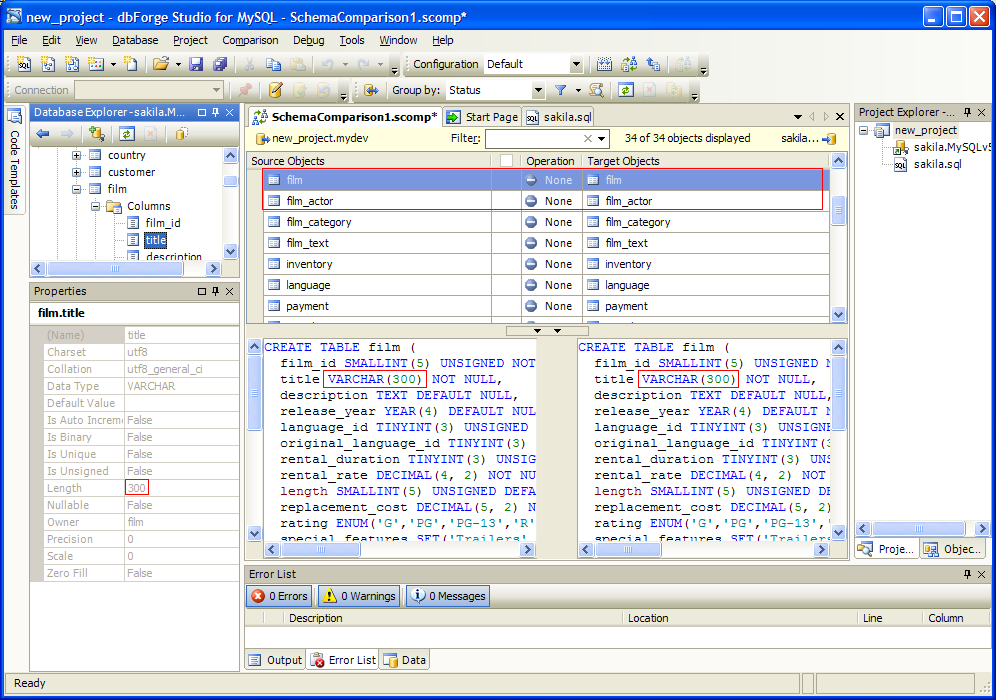
Task: Toggle the 0 Errors filter button
Action: pyautogui.click(x=279, y=596)
